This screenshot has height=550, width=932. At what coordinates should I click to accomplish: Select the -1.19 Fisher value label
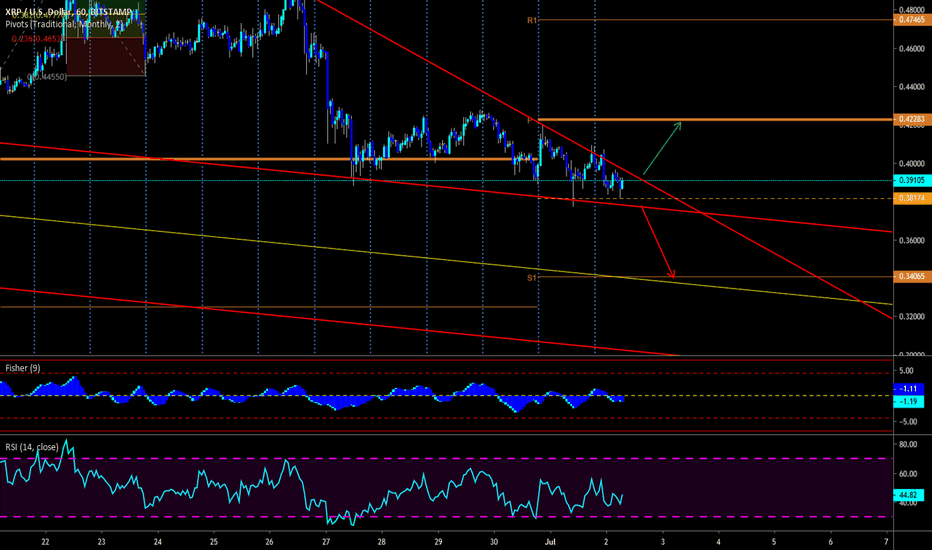[909, 401]
